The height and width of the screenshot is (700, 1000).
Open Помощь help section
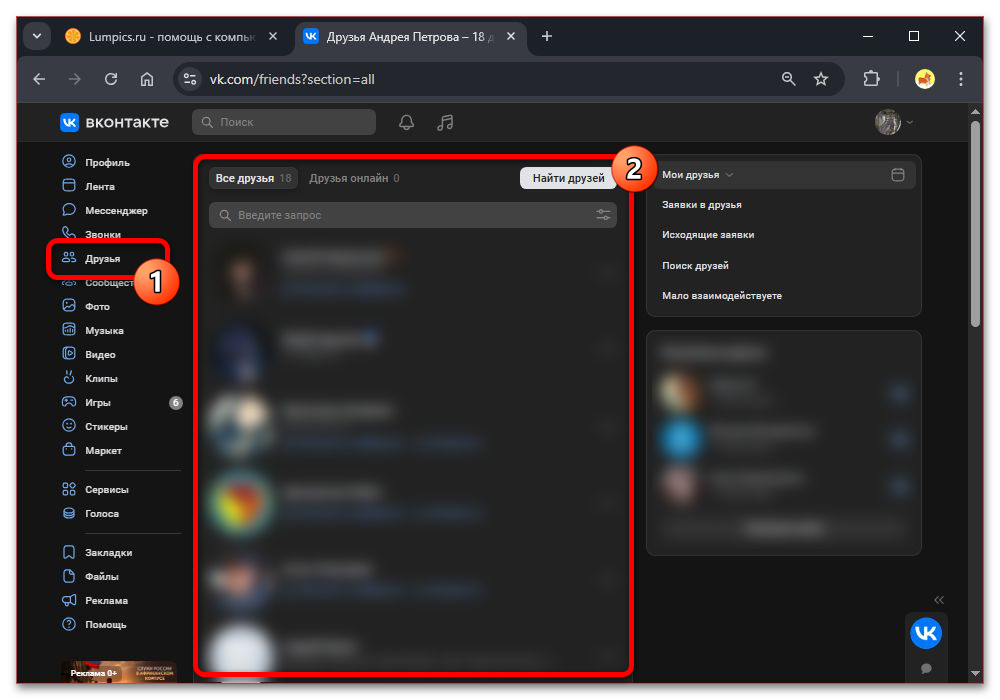pyautogui.click(x=94, y=624)
